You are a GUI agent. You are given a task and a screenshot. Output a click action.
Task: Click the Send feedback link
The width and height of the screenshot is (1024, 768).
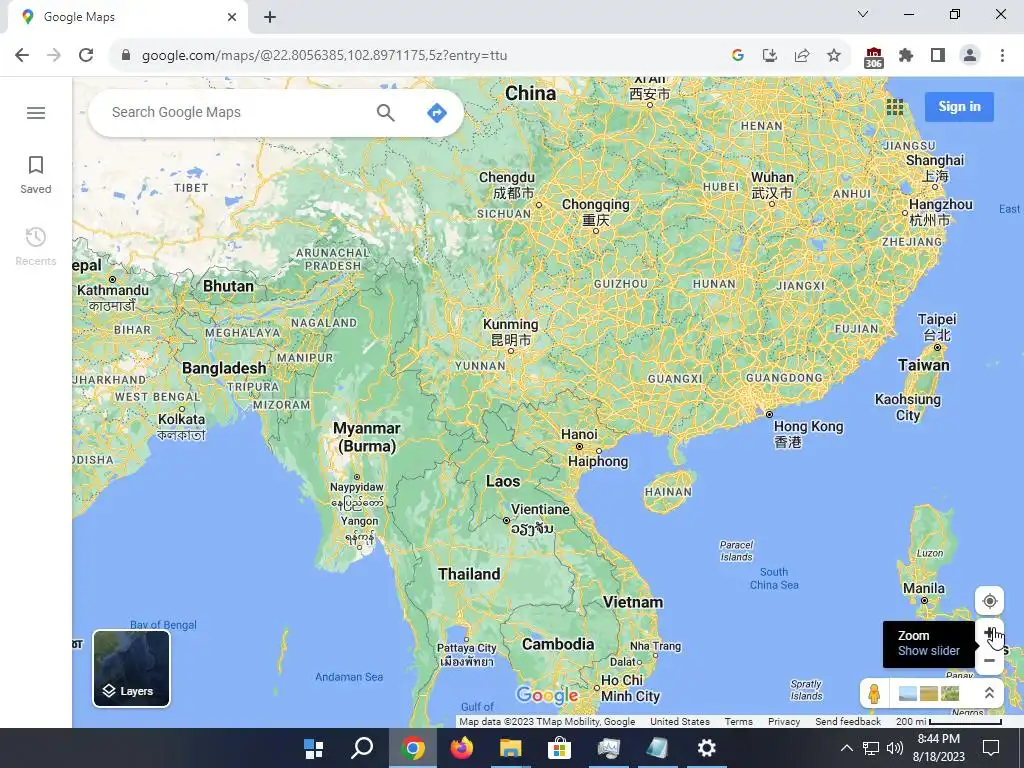pos(848,722)
